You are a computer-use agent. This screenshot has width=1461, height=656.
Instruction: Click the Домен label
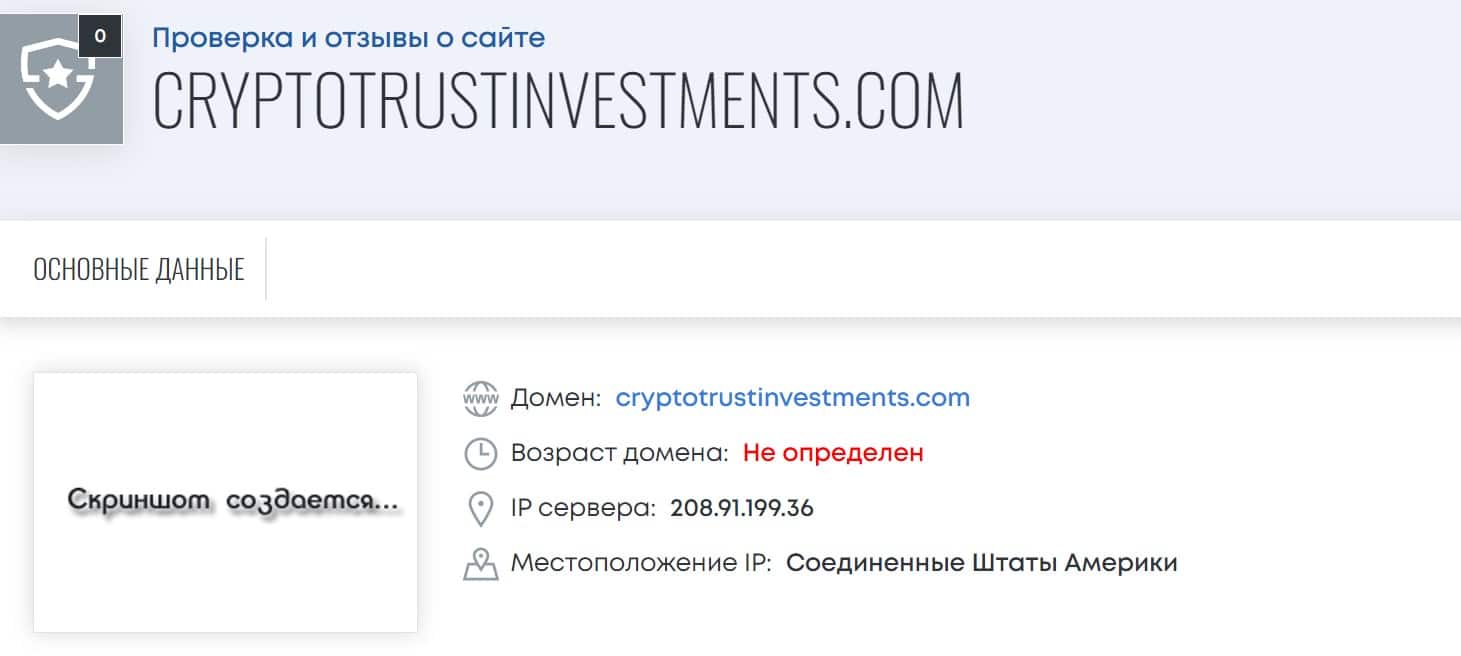556,398
